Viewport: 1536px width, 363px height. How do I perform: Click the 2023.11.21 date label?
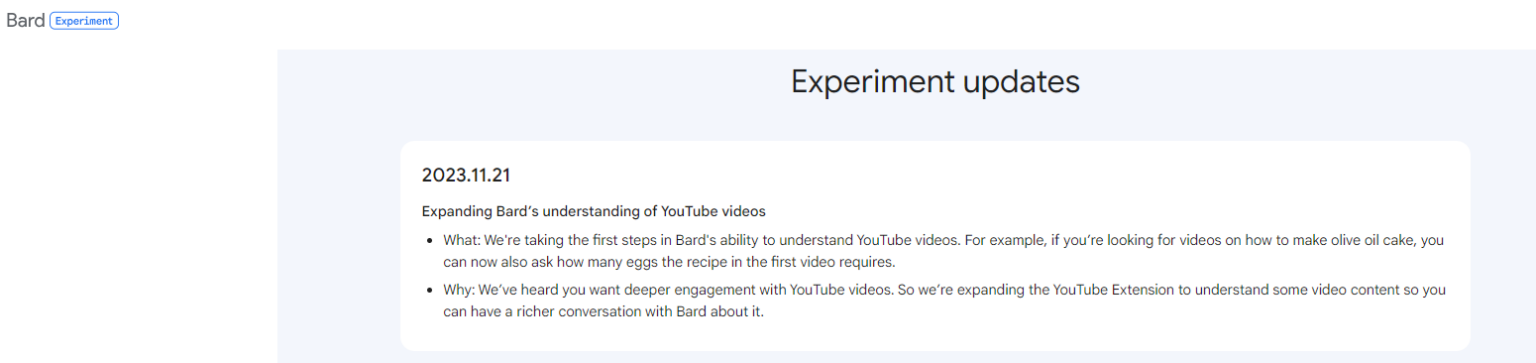coord(466,175)
